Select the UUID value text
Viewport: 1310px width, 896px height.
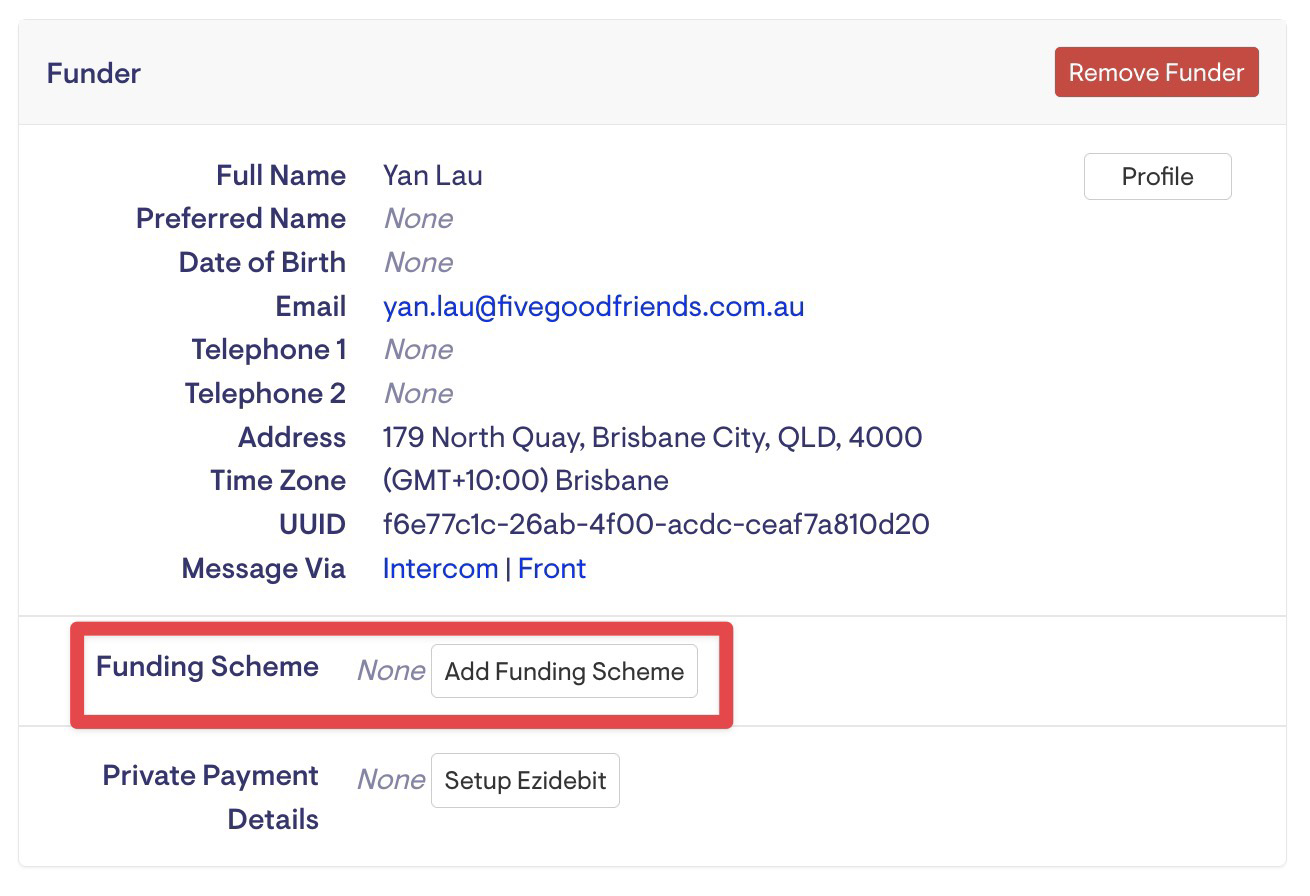[x=655, y=524]
